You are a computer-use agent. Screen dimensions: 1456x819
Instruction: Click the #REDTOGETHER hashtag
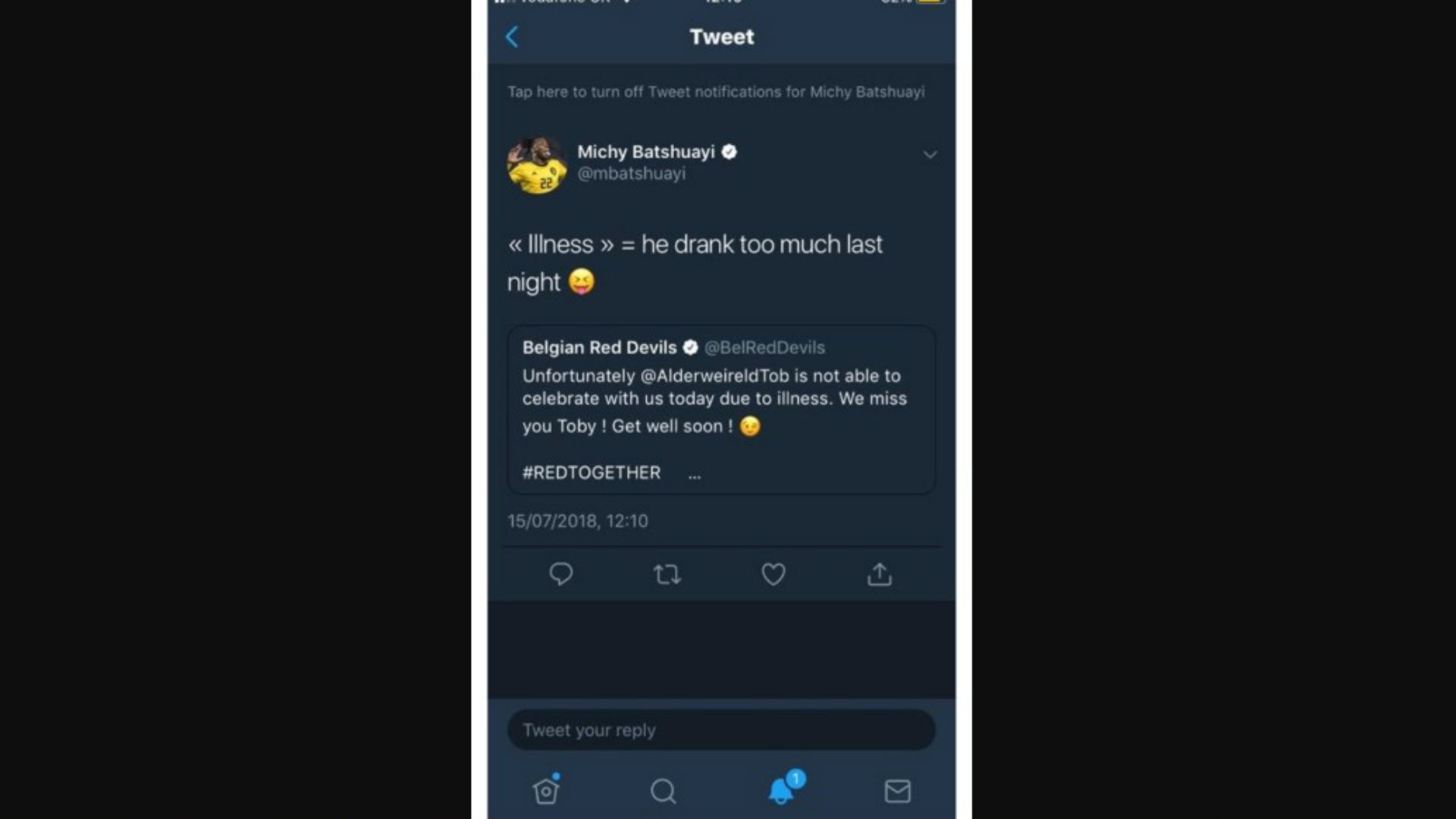(x=591, y=473)
